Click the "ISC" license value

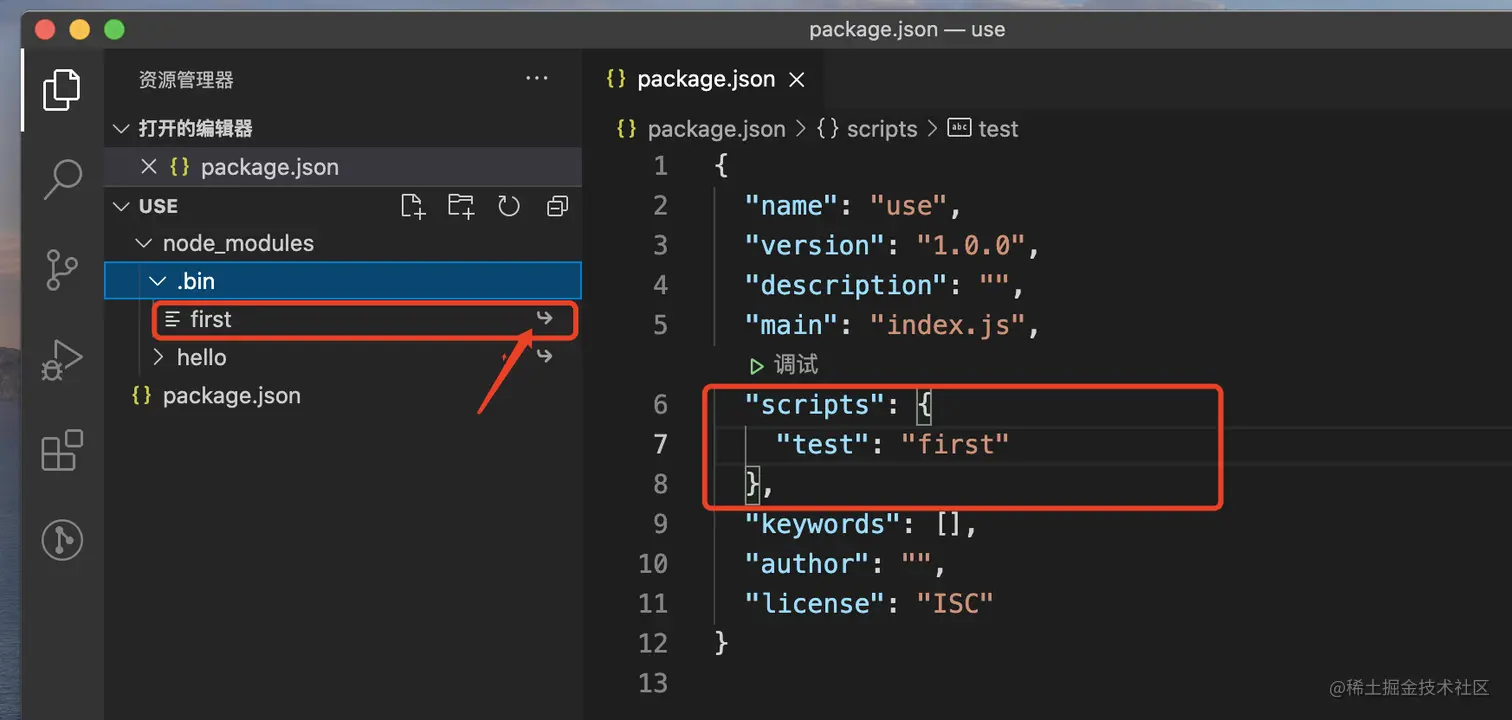[x=955, y=605]
